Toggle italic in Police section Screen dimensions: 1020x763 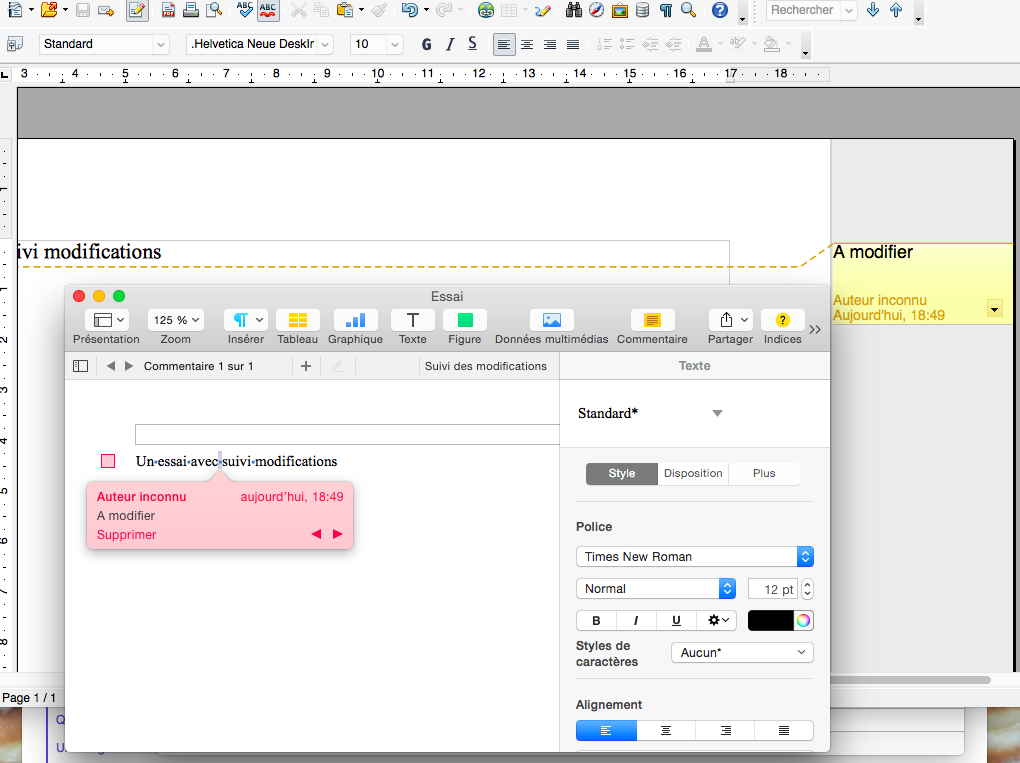(636, 621)
